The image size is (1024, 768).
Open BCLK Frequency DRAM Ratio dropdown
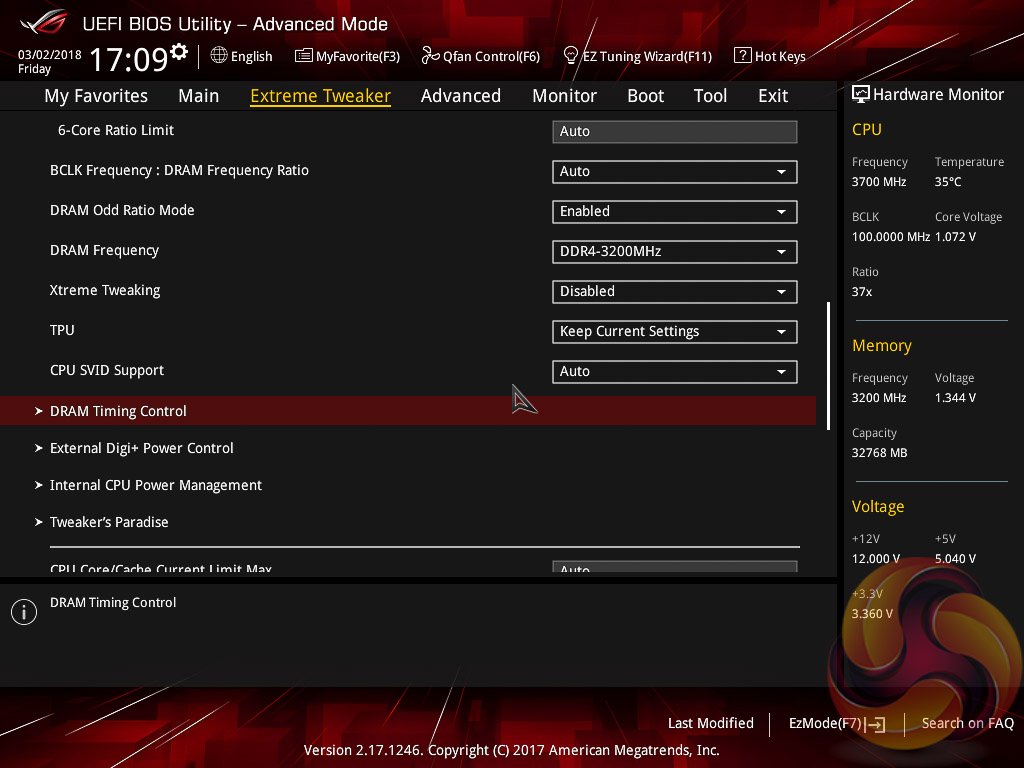click(x=675, y=172)
